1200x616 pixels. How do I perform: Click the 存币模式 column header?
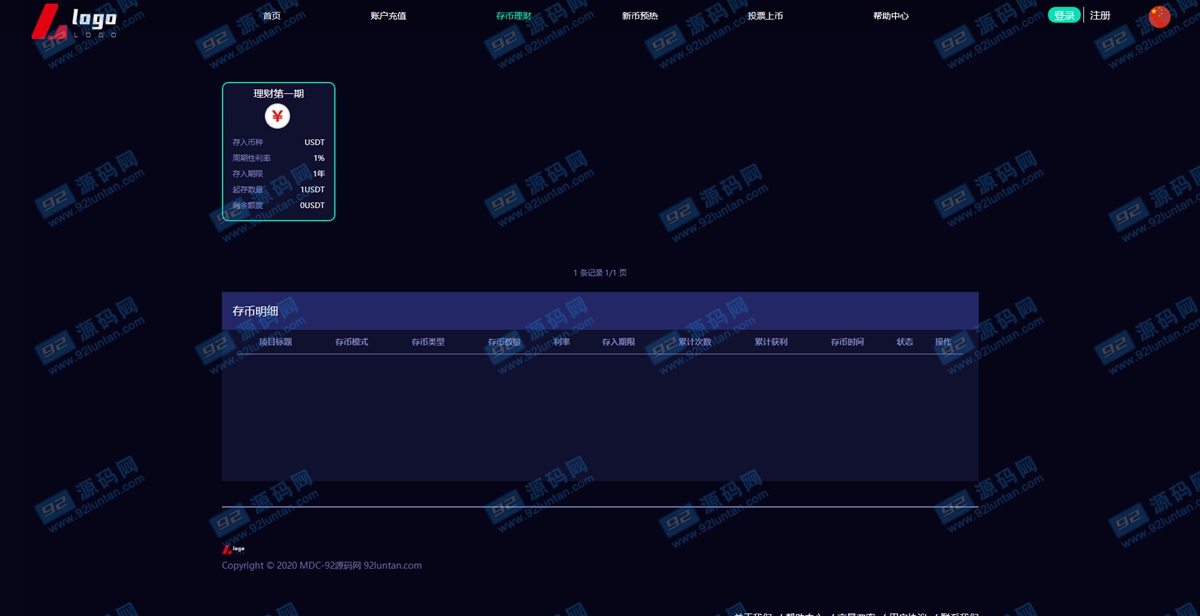[351, 342]
